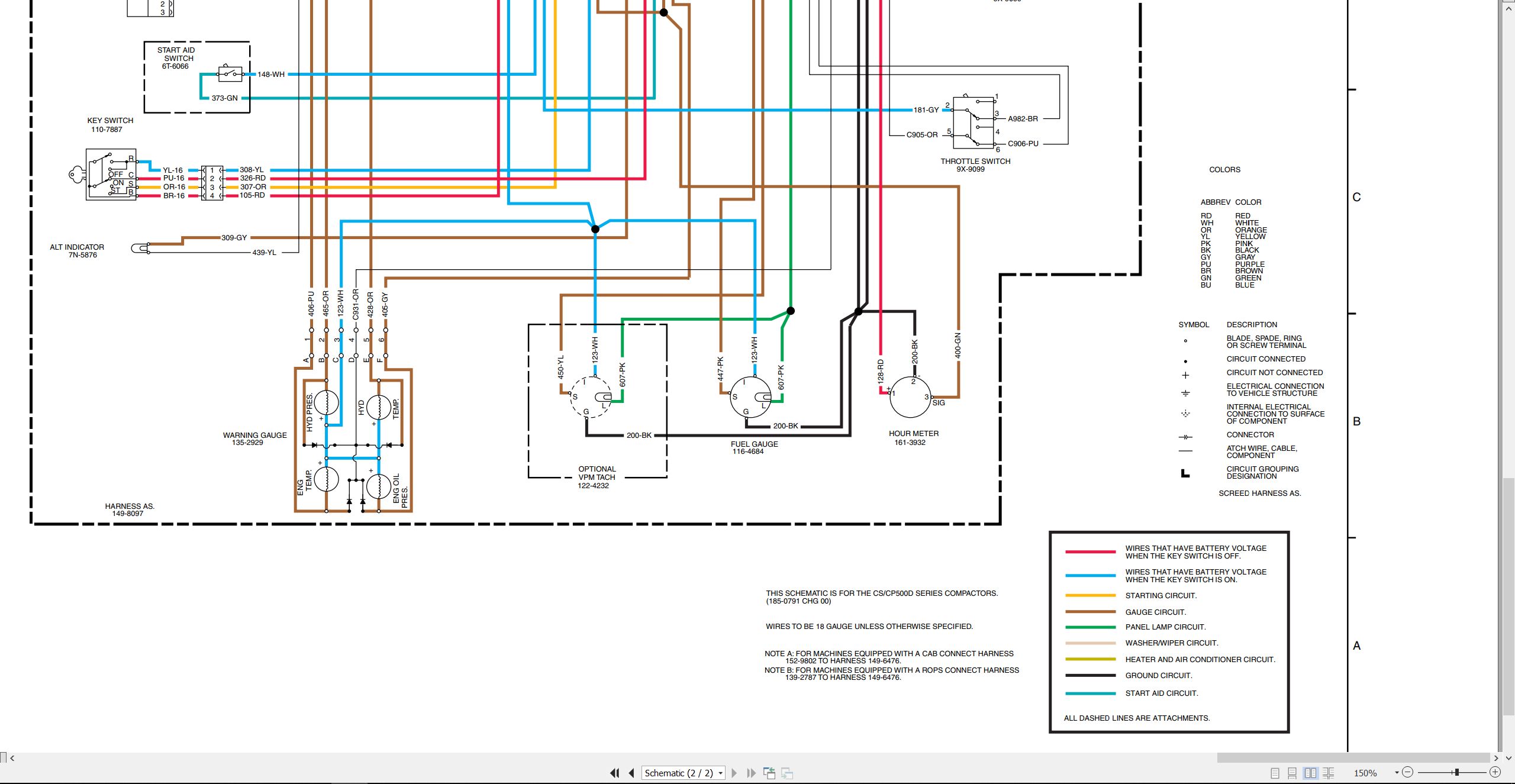Go to the first page

point(615,773)
